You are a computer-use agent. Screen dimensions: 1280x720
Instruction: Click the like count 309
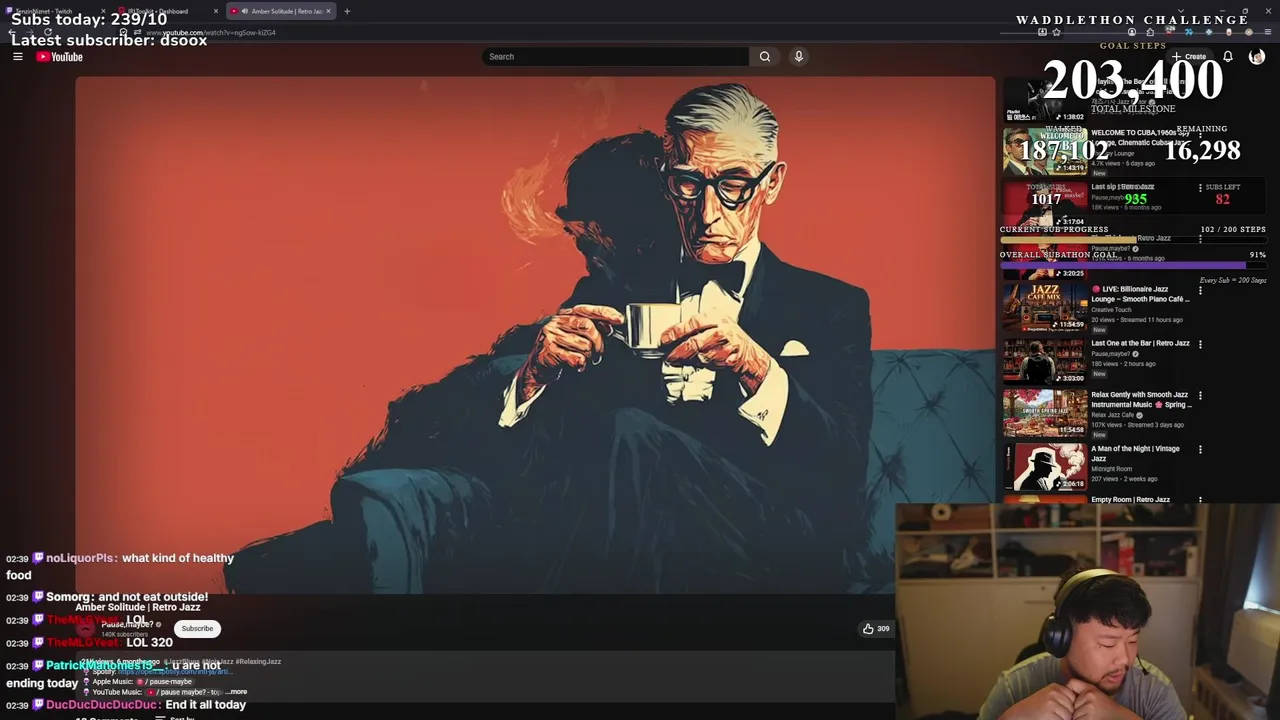click(x=883, y=629)
